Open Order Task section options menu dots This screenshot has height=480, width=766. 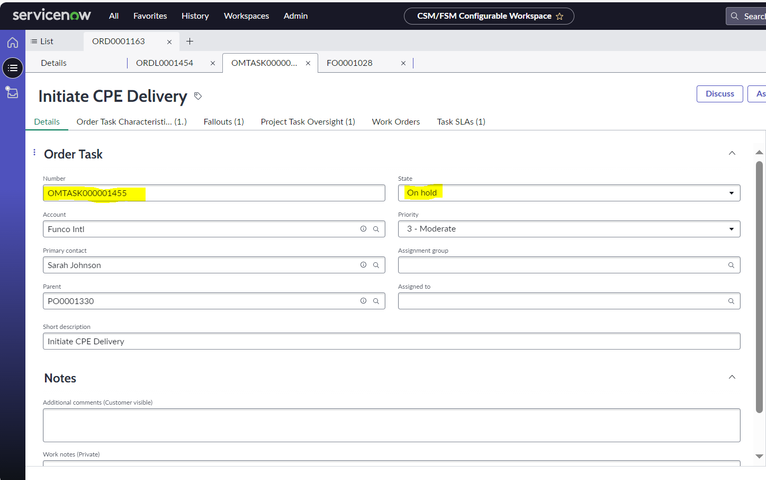[34, 152]
